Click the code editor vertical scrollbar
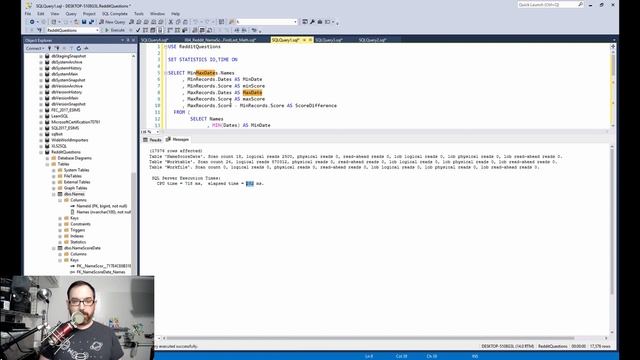640x360 pixels. (x=613, y=65)
